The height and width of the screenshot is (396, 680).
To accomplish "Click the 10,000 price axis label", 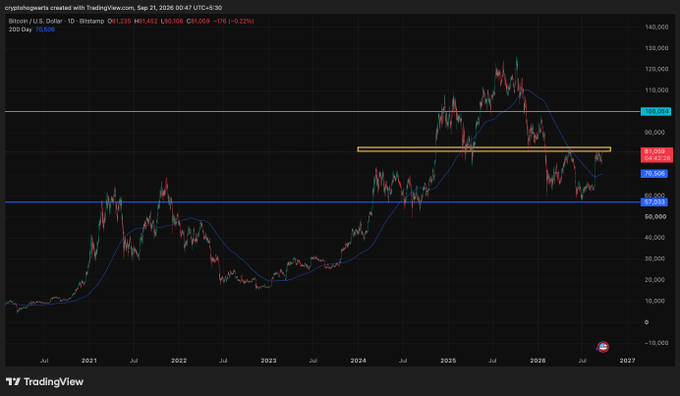I will pyautogui.click(x=655, y=301).
